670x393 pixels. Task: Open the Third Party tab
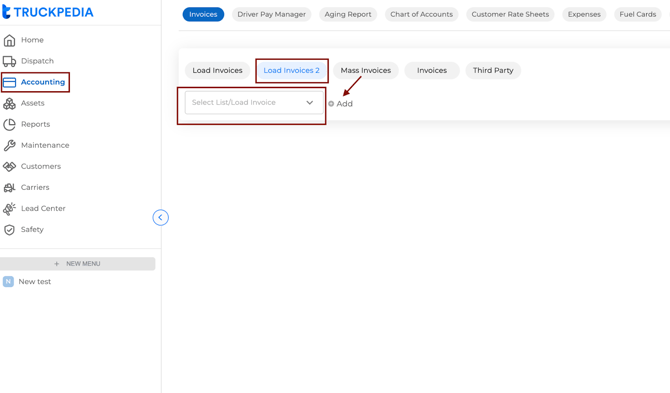point(493,70)
